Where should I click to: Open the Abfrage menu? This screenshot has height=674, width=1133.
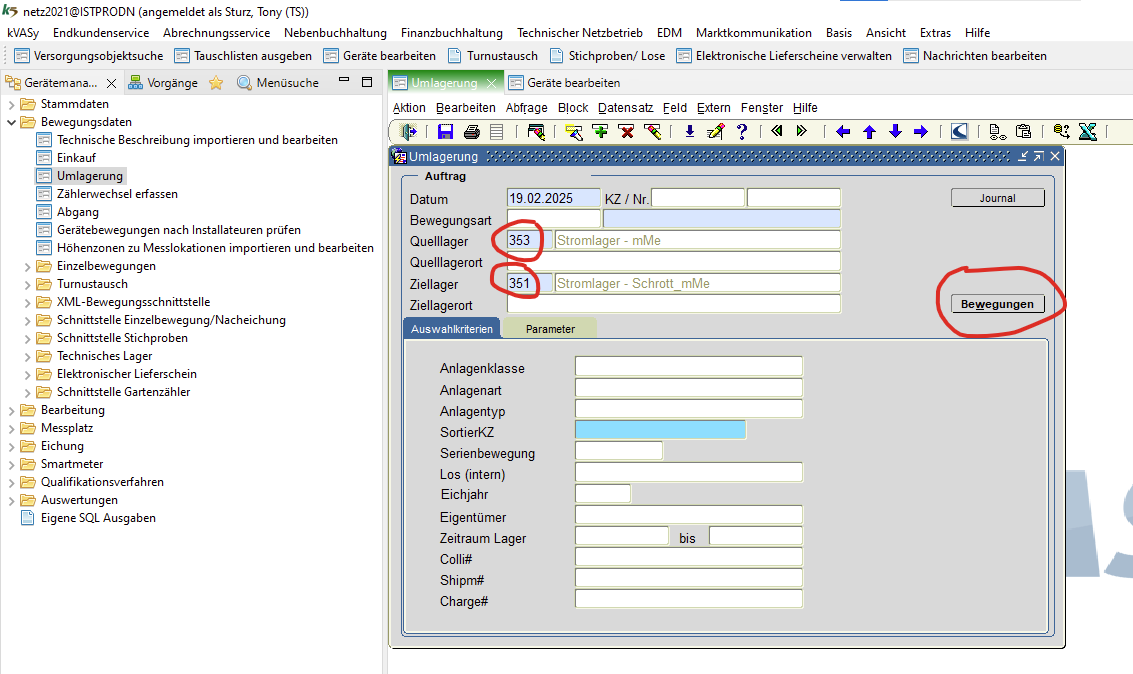pyautogui.click(x=526, y=108)
